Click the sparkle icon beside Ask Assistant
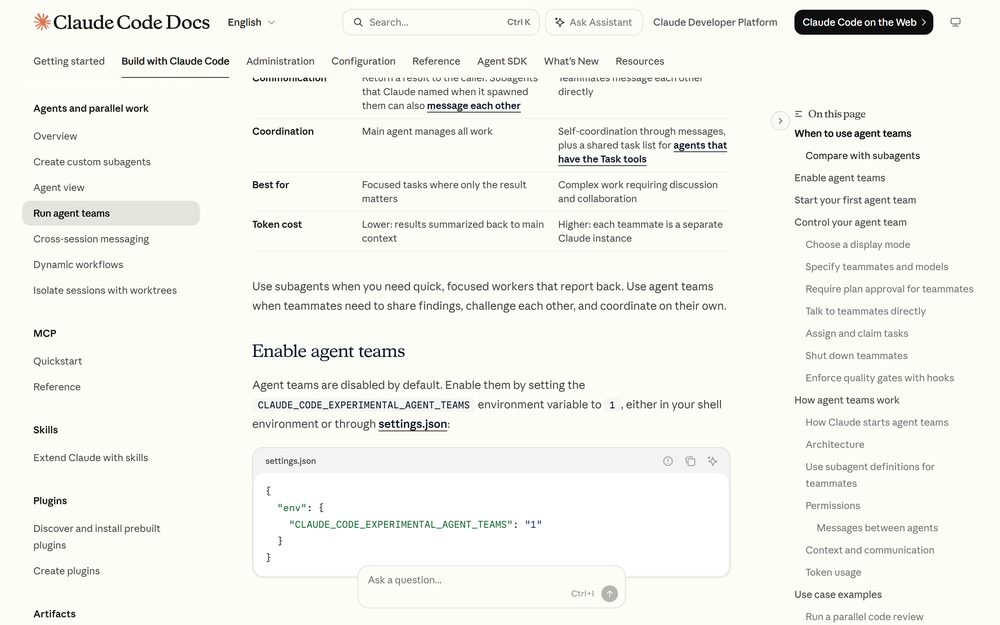The width and height of the screenshot is (1000, 625). click(x=559, y=22)
